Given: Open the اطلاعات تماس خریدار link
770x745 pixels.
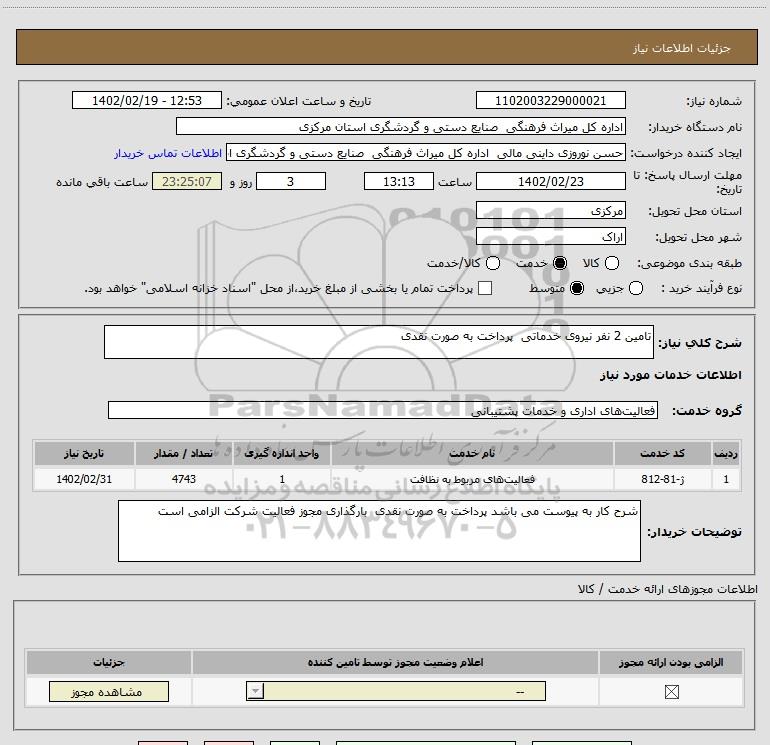Looking at the screenshot, I should tap(168, 153).
